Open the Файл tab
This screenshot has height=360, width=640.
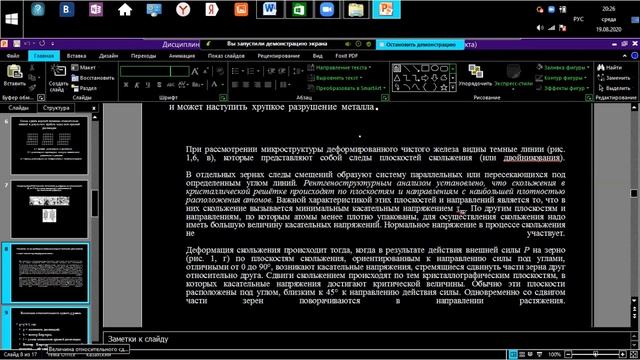13,56
